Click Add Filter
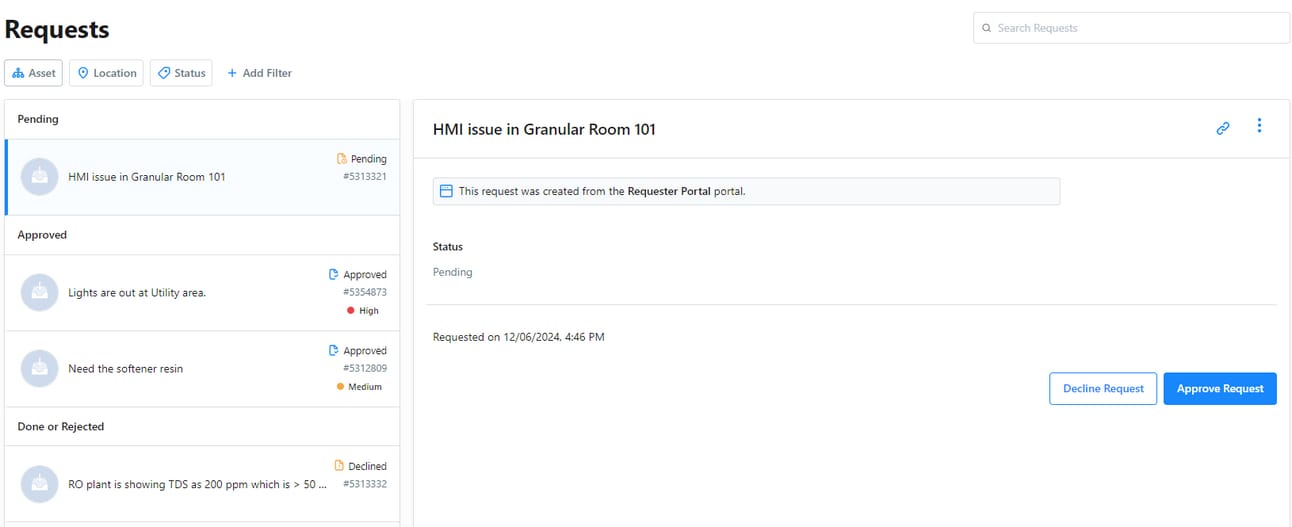The width and height of the screenshot is (1292, 527). [259, 73]
